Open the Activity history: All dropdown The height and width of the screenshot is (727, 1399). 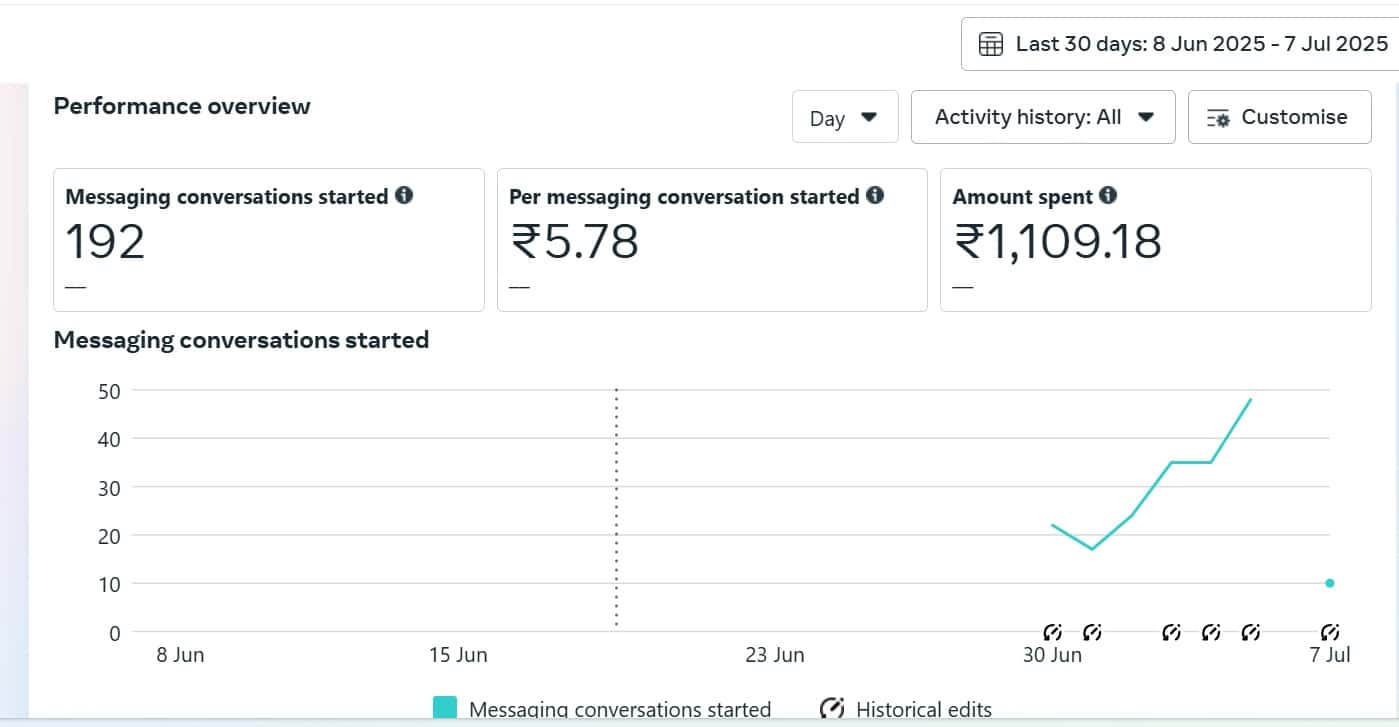tap(1043, 117)
